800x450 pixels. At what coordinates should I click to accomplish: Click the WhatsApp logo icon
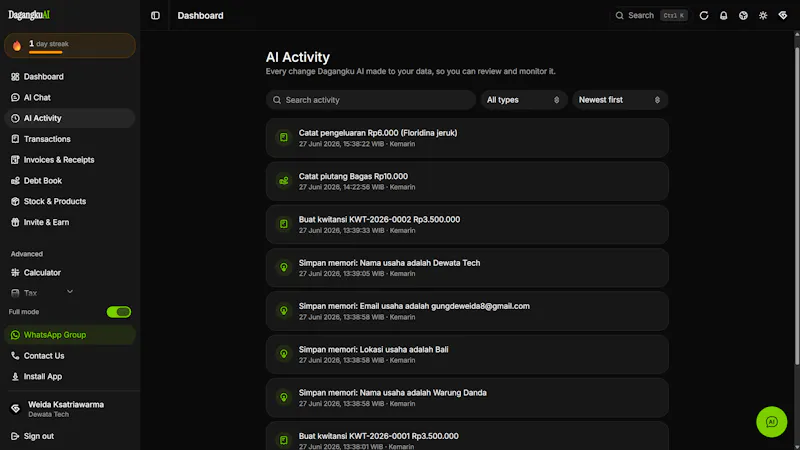(15, 335)
